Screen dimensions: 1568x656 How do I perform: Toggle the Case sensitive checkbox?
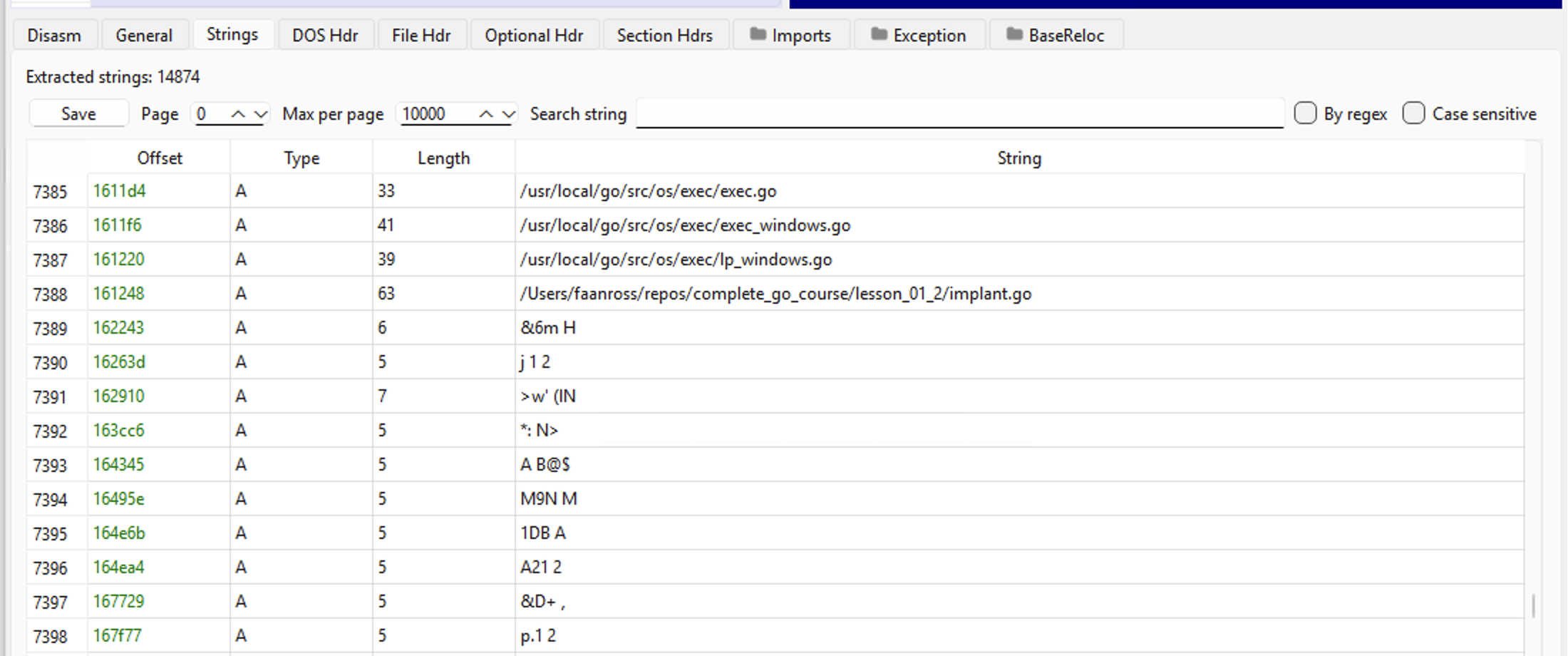pyautogui.click(x=1413, y=113)
